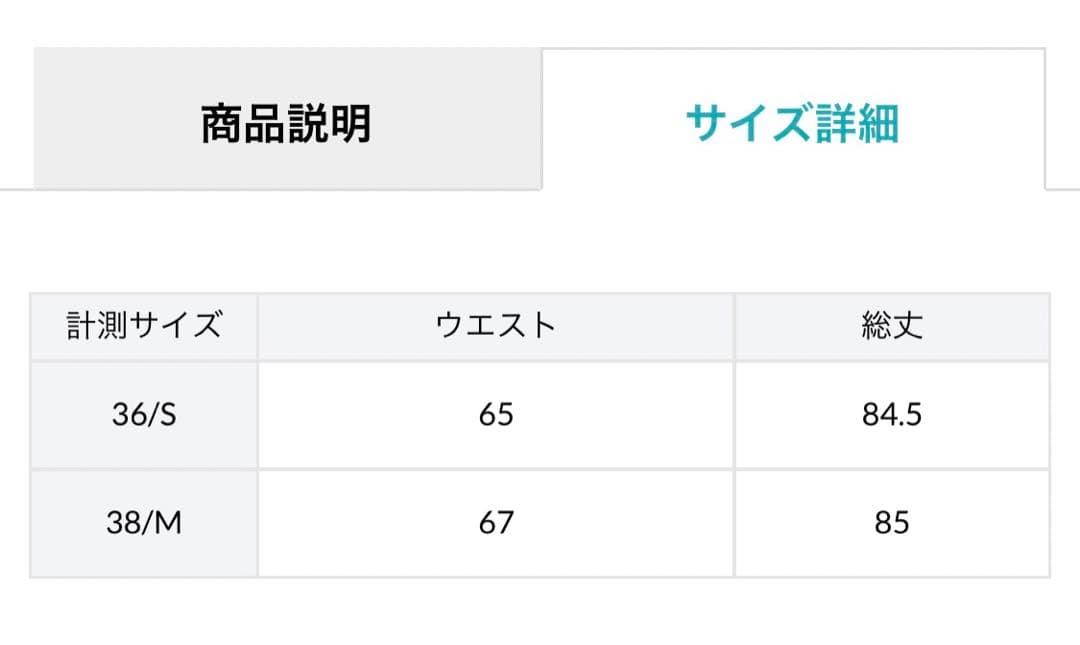Viewport: 1080px width, 645px height.
Task: Click the 計測サイズ header cell
Action: pyautogui.click(x=144, y=327)
